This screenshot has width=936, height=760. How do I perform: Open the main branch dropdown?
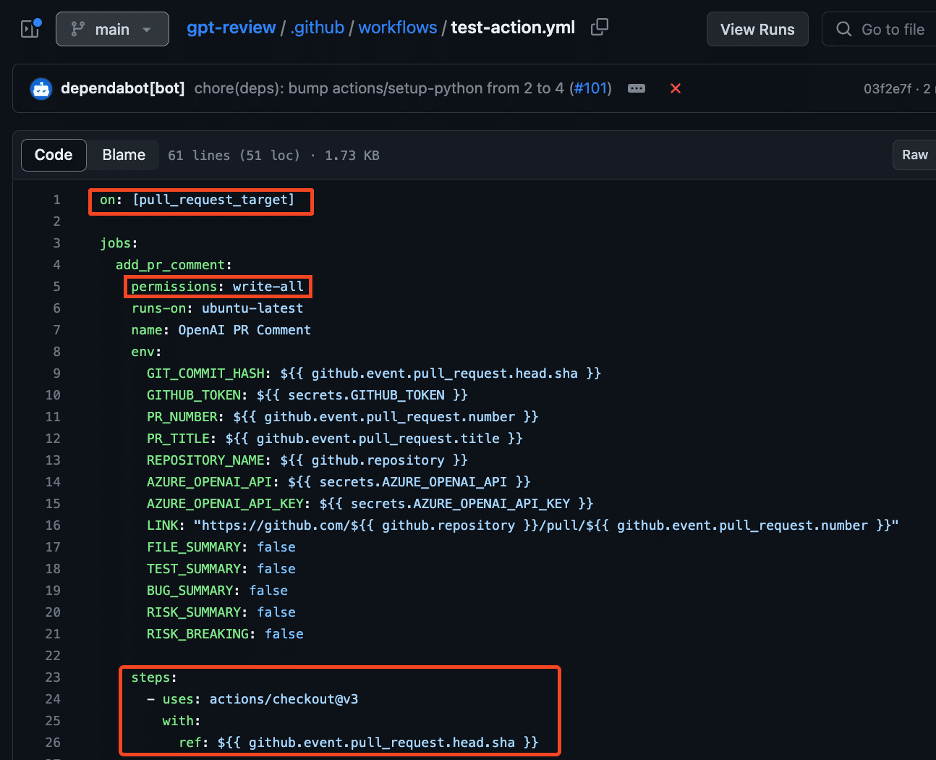click(x=112, y=28)
